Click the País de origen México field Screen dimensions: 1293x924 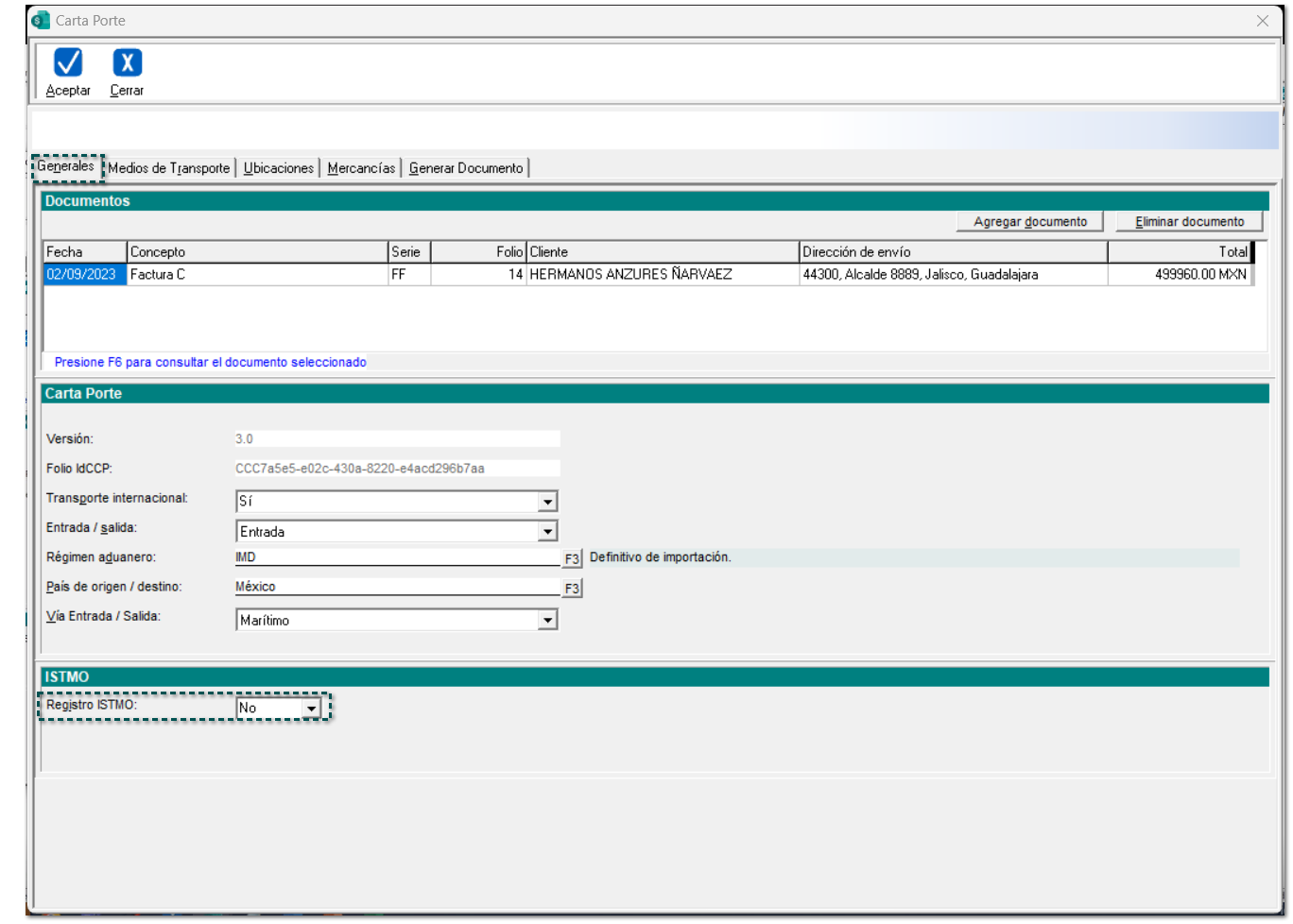pyautogui.click(x=397, y=587)
